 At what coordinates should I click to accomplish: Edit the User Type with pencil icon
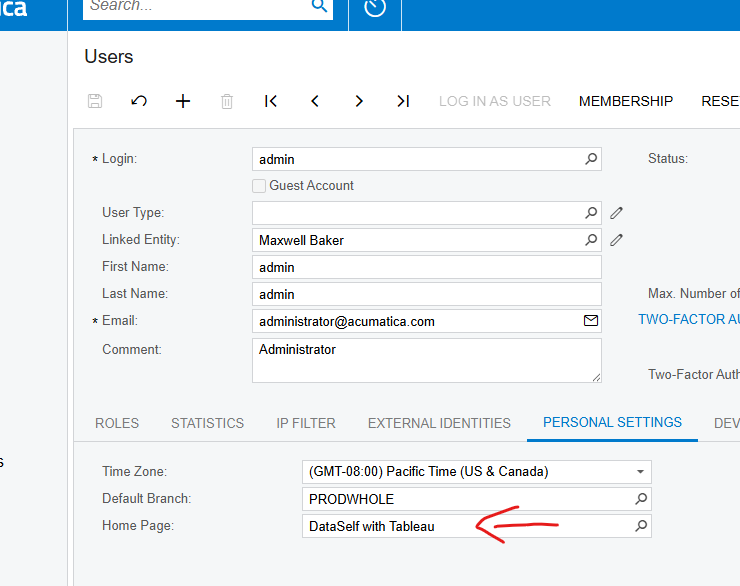pyautogui.click(x=617, y=213)
